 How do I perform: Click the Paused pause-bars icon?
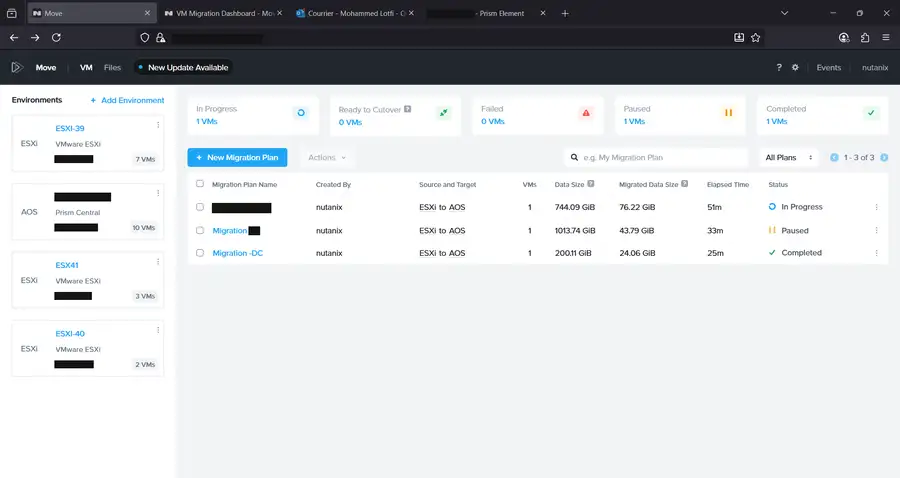click(728, 113)
